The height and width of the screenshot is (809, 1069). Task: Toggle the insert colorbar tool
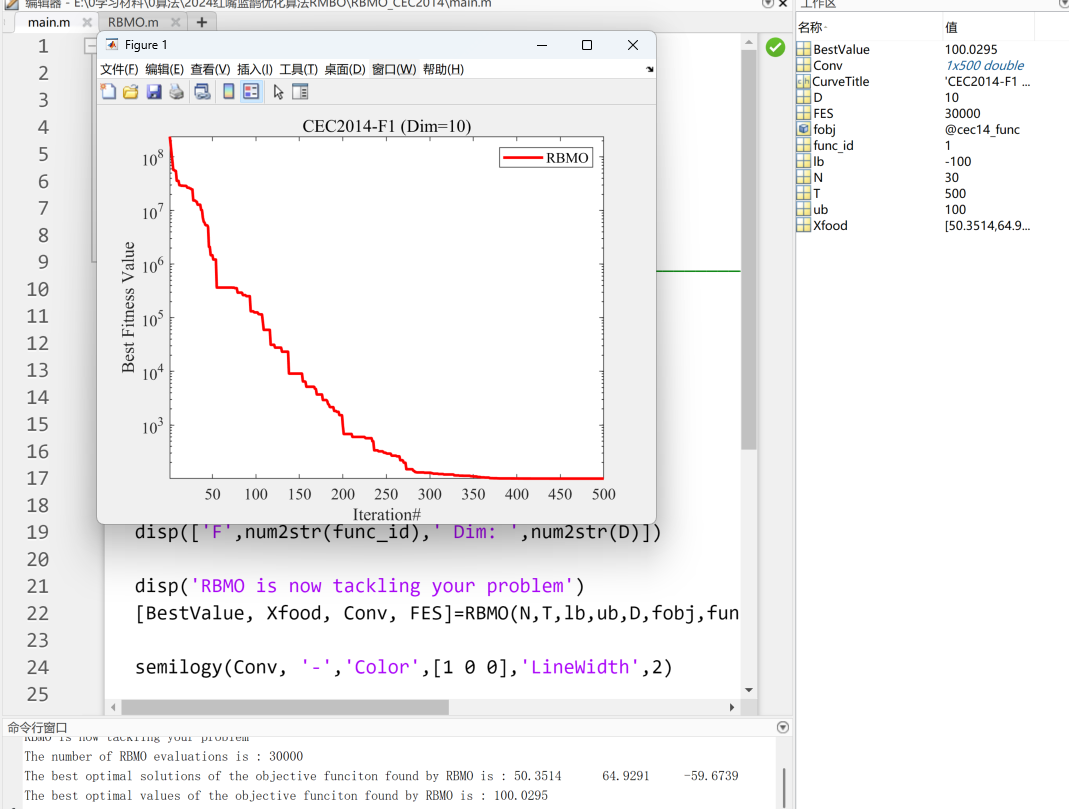(229, 91)
